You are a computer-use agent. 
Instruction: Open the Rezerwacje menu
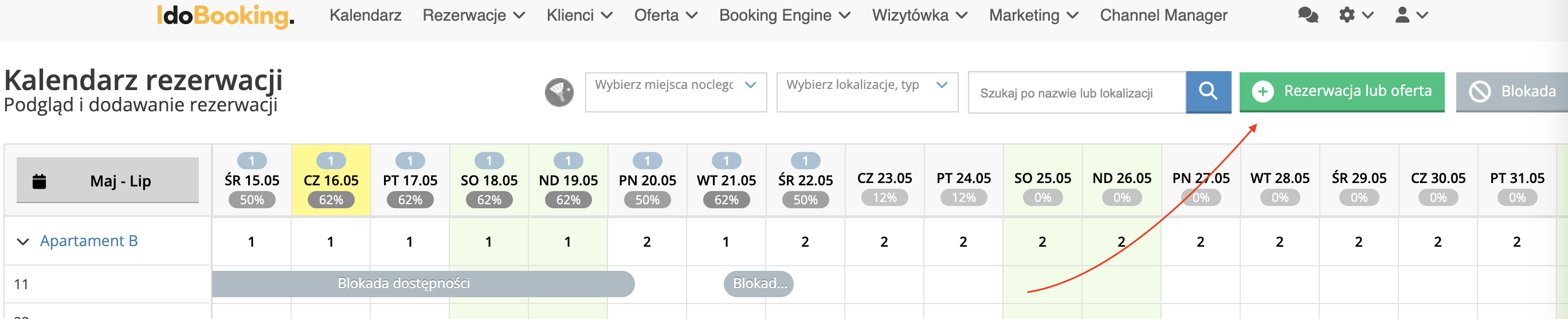pyautogui.click(x=473, y=15)
